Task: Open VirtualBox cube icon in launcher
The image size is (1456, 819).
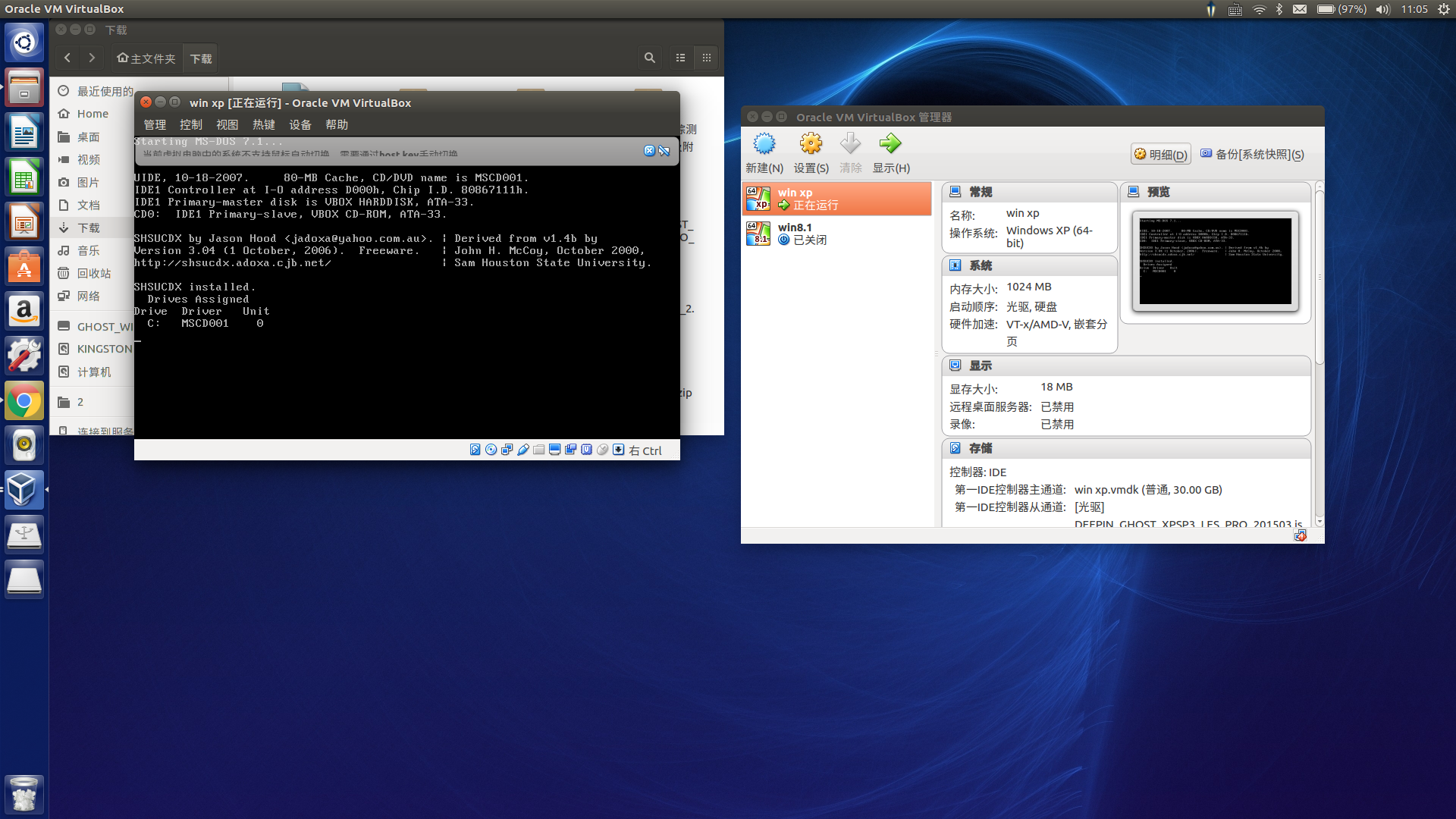Action: pyautogui.click(x=24, y=489)
